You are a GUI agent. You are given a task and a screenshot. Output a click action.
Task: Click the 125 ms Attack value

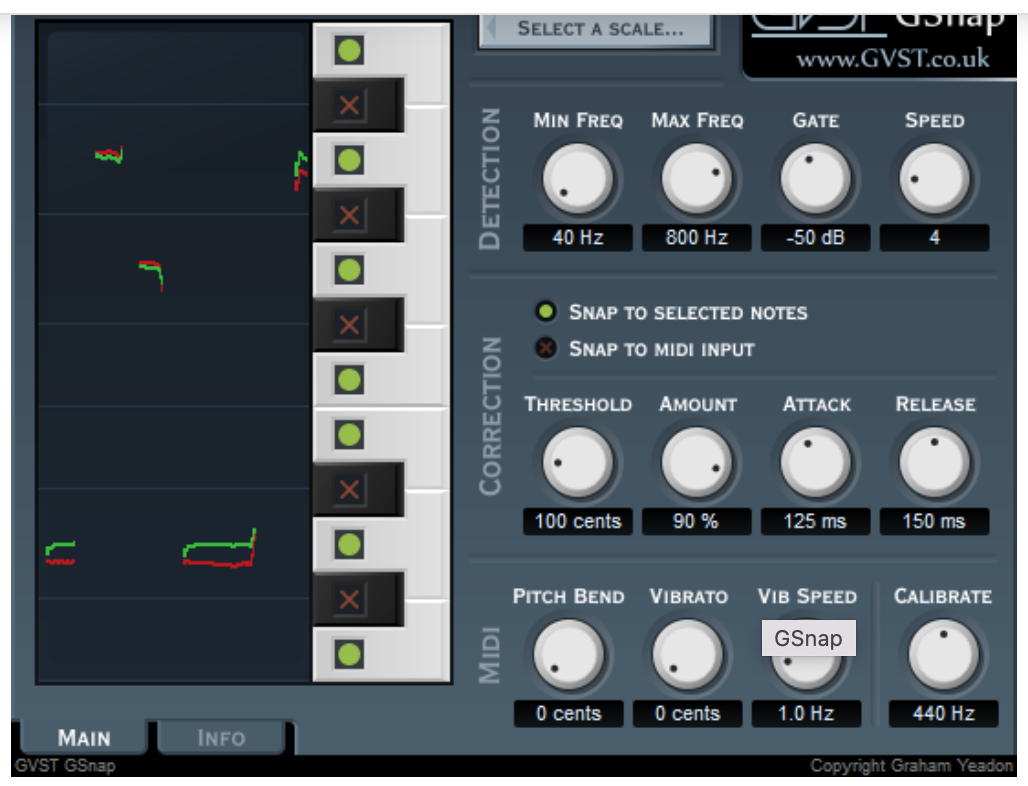[x=815, y=521]
